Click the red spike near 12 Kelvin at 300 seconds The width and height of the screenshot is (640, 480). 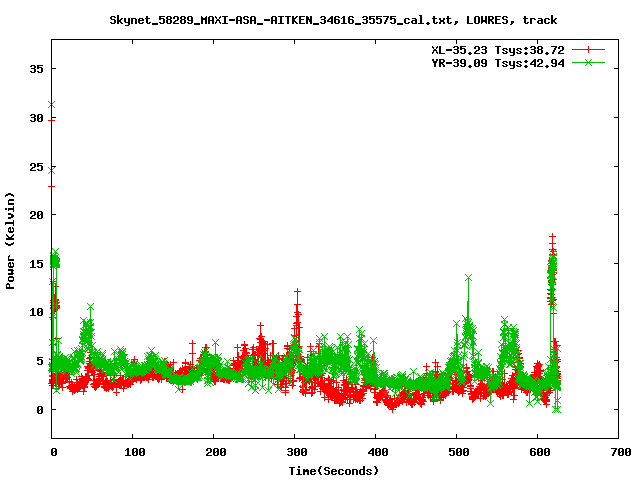[297, 291]
